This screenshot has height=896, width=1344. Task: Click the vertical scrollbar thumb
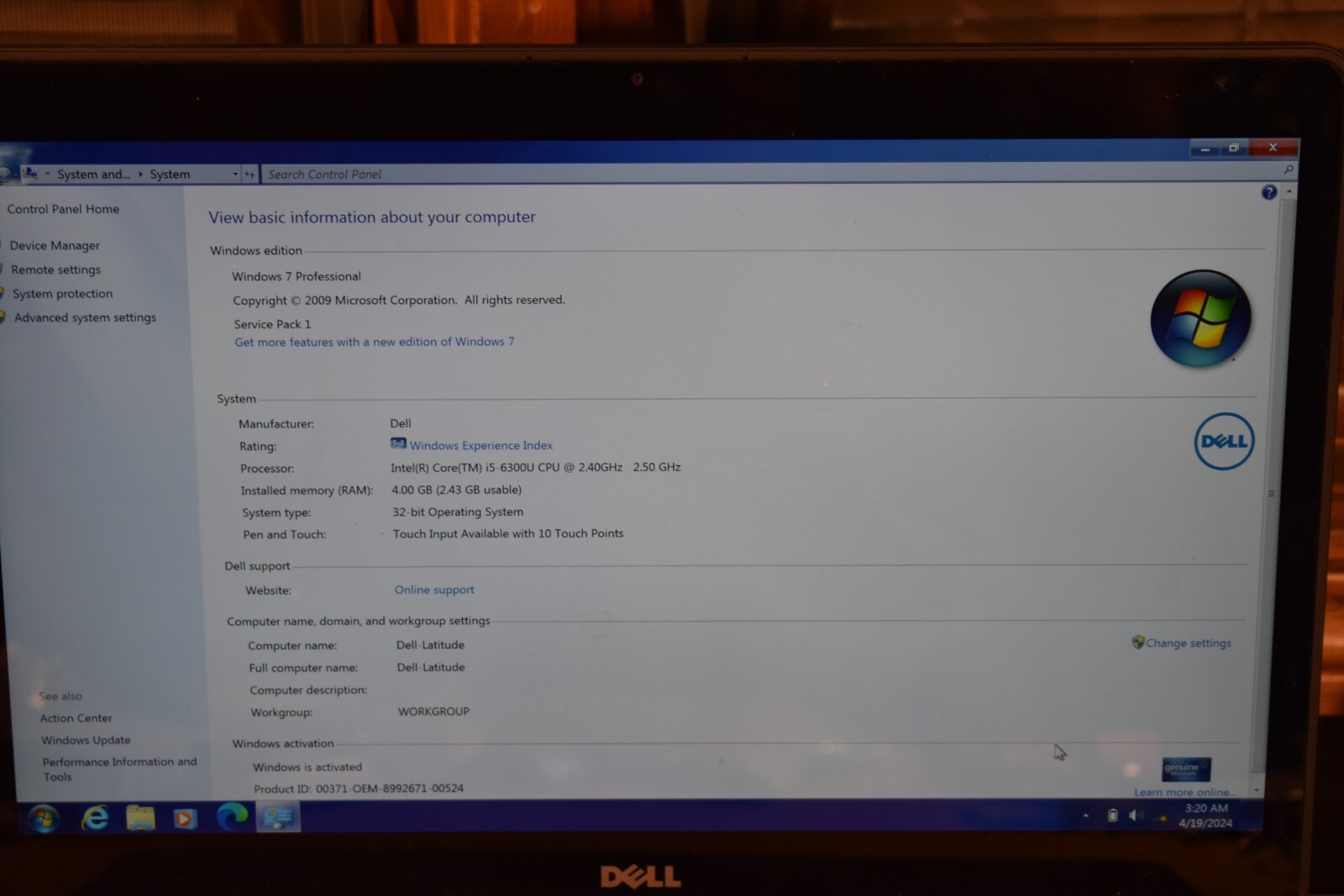pos(1273,487)
